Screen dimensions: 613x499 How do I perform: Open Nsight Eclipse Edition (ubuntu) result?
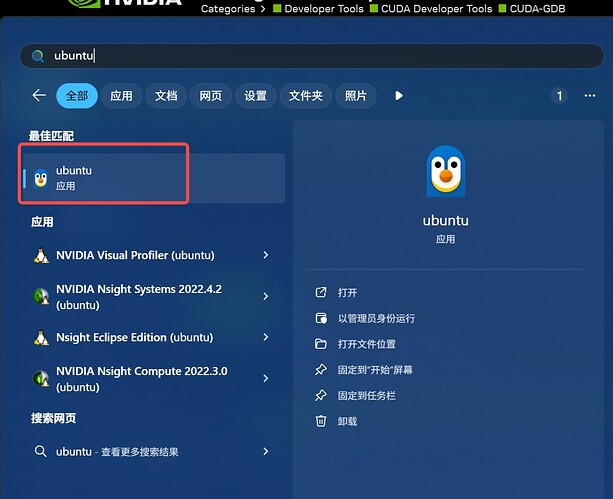coord(154,337)
